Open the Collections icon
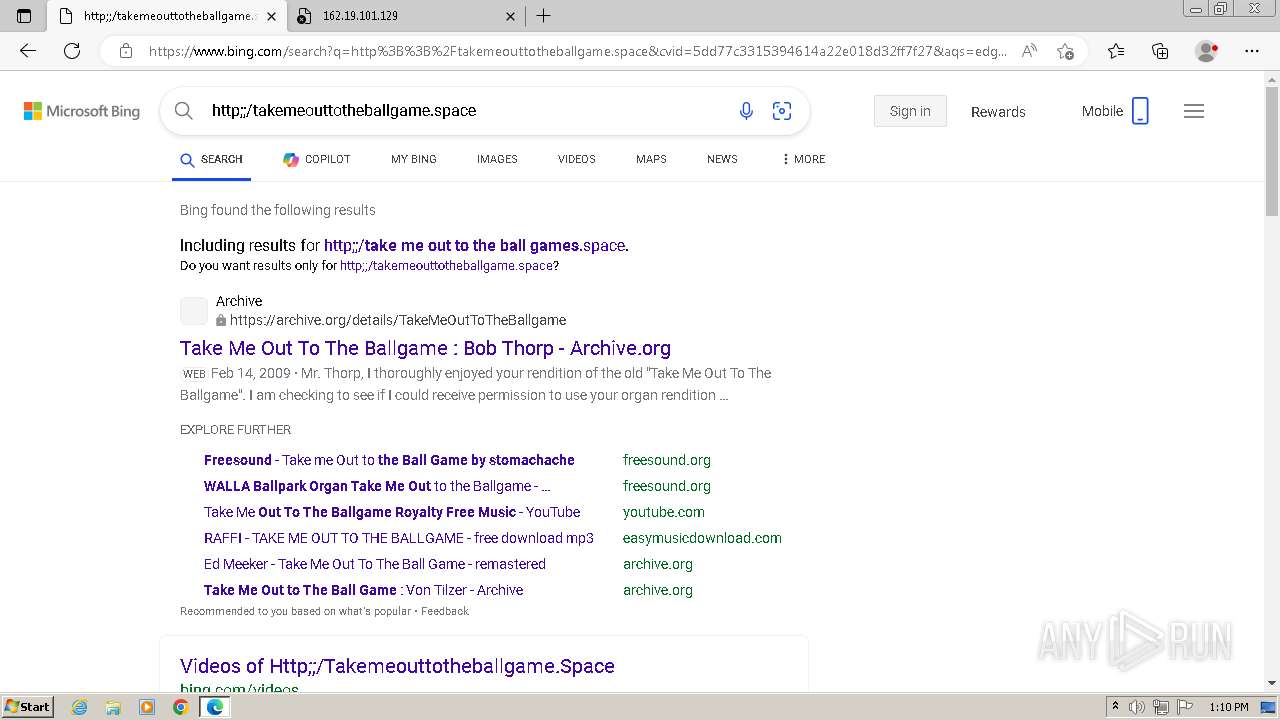 point(1160,51)
